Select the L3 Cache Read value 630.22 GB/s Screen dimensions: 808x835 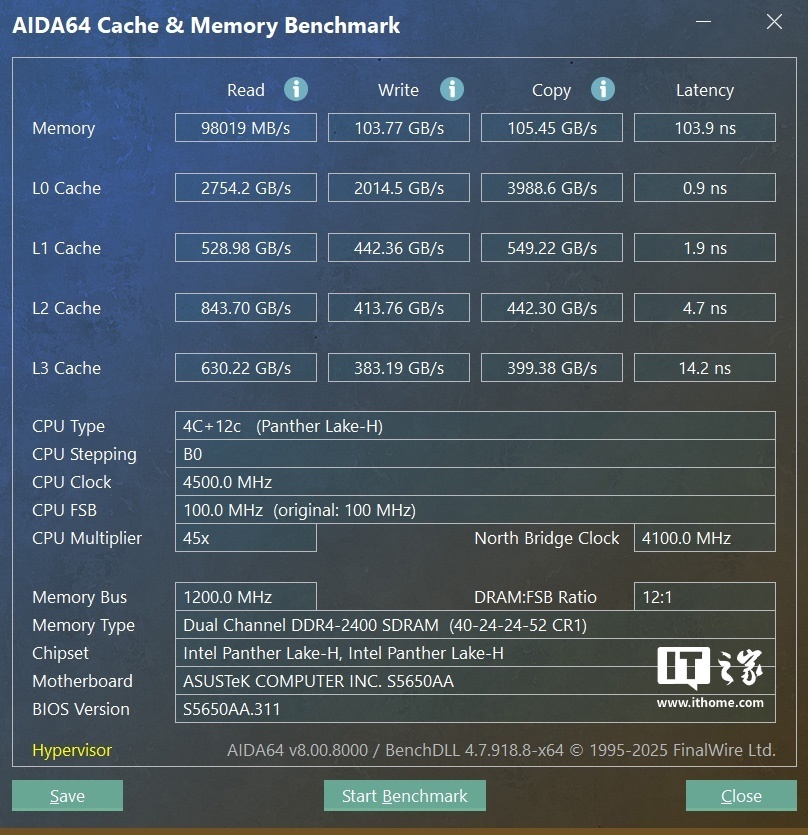click(246, 368)
